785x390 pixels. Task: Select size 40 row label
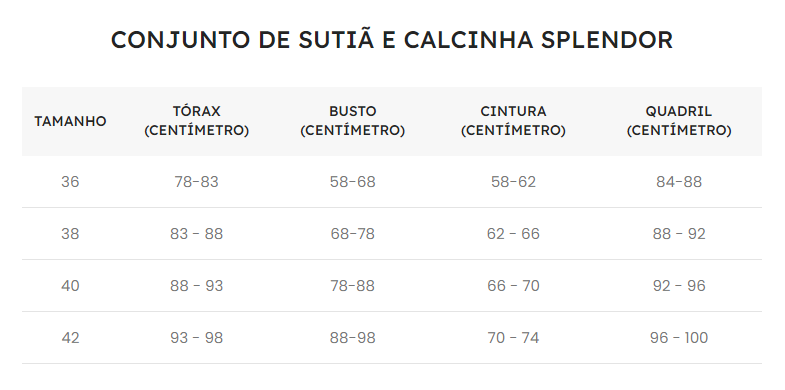click(x=70, y=286)
